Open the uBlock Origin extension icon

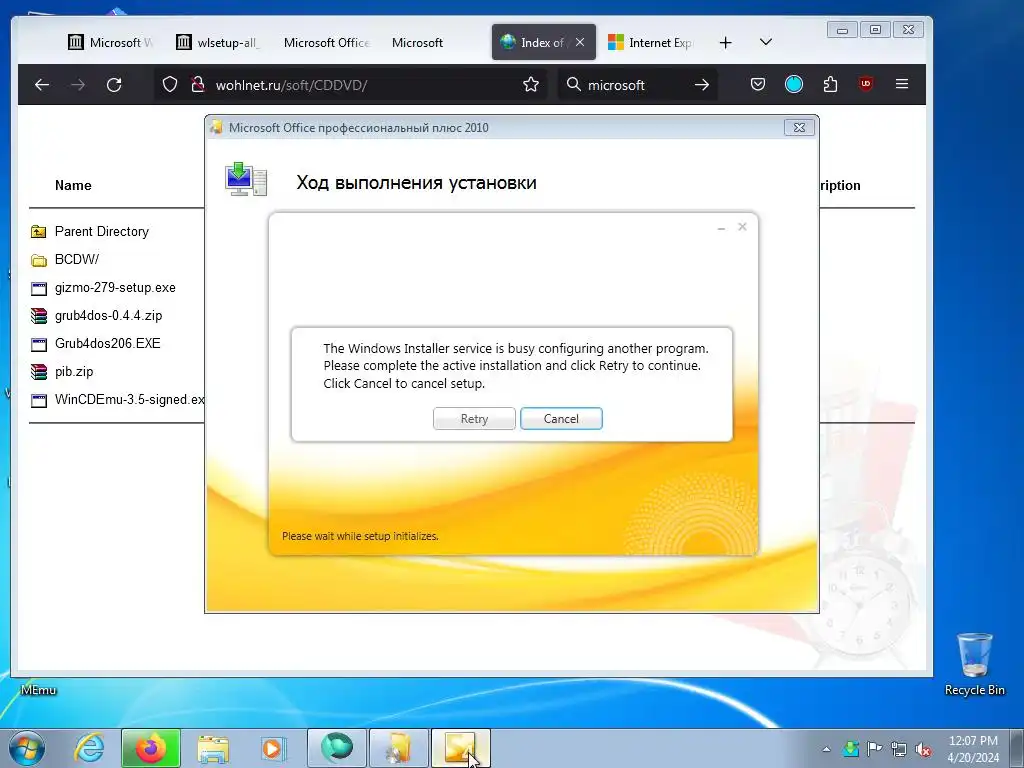click(866, 84)
